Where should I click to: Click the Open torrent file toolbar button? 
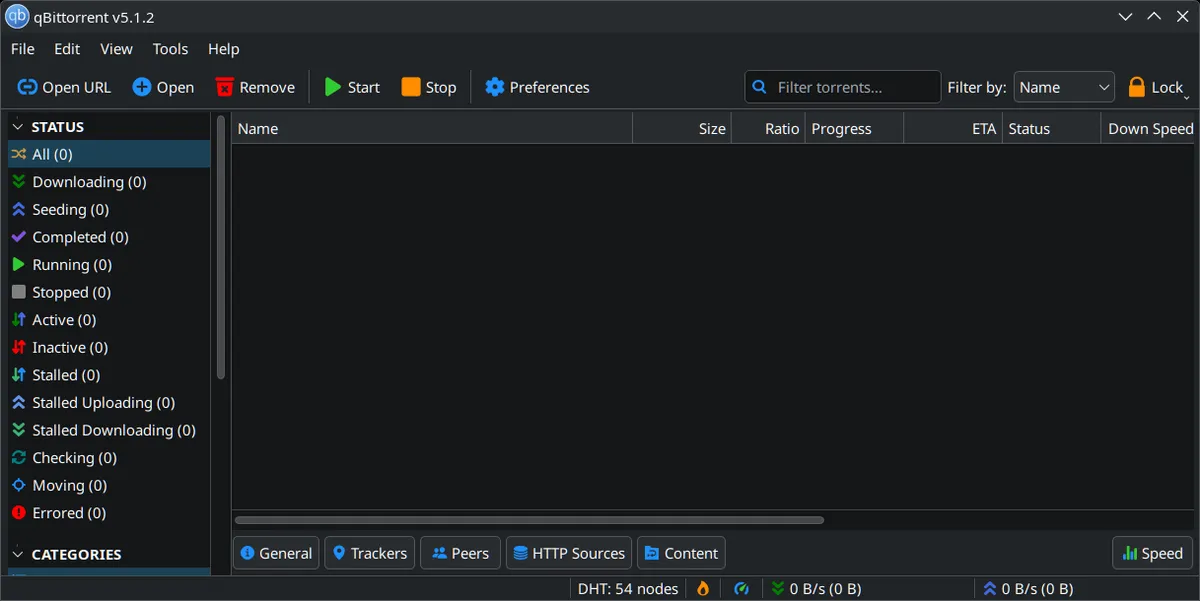pos(163,87)
